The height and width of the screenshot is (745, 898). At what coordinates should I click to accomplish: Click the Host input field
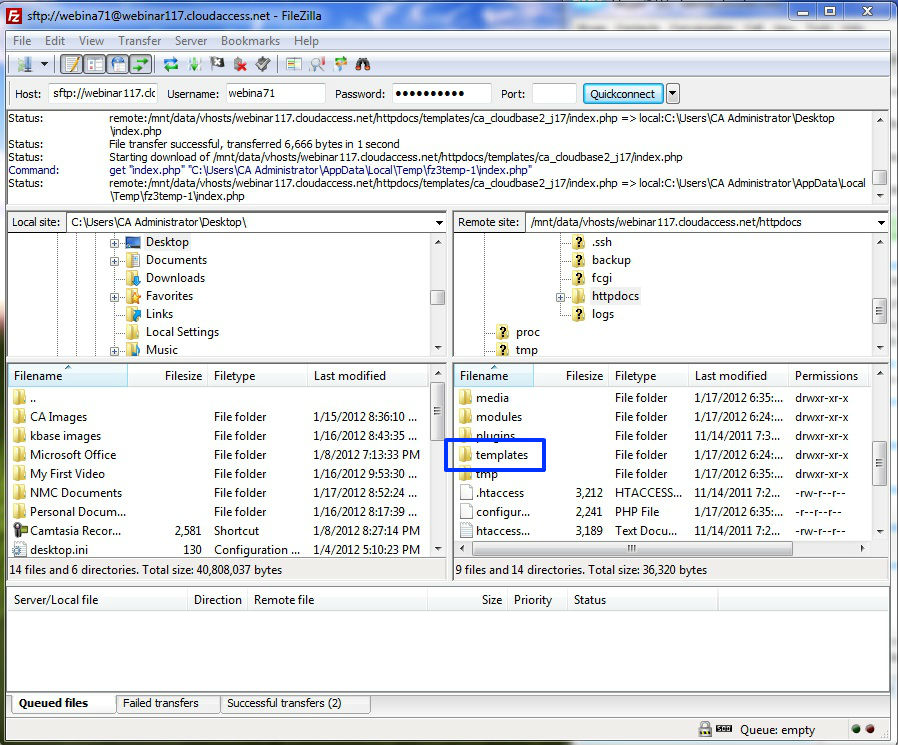[x=105, y=93]
